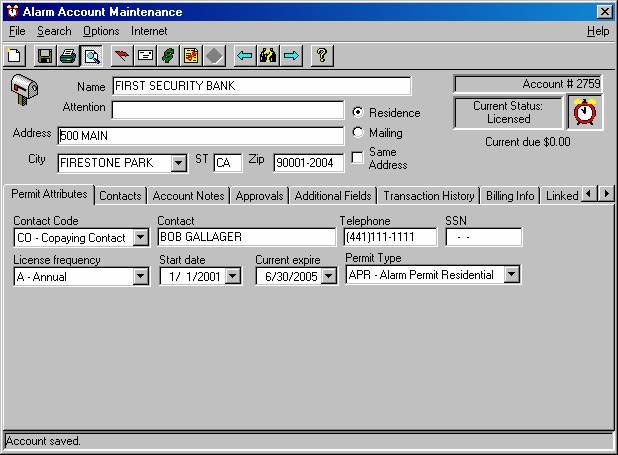The width and height of the screenshot is (618, 455).
Task: Click the binoculars search icon
Action: pos(267,56)
